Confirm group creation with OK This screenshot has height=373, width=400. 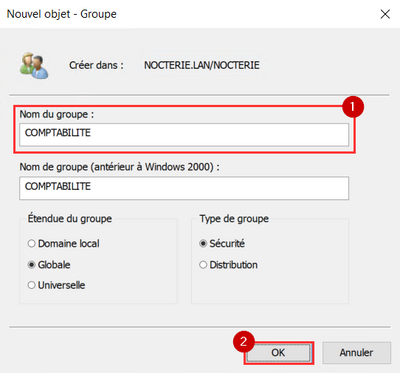point(278,353)
